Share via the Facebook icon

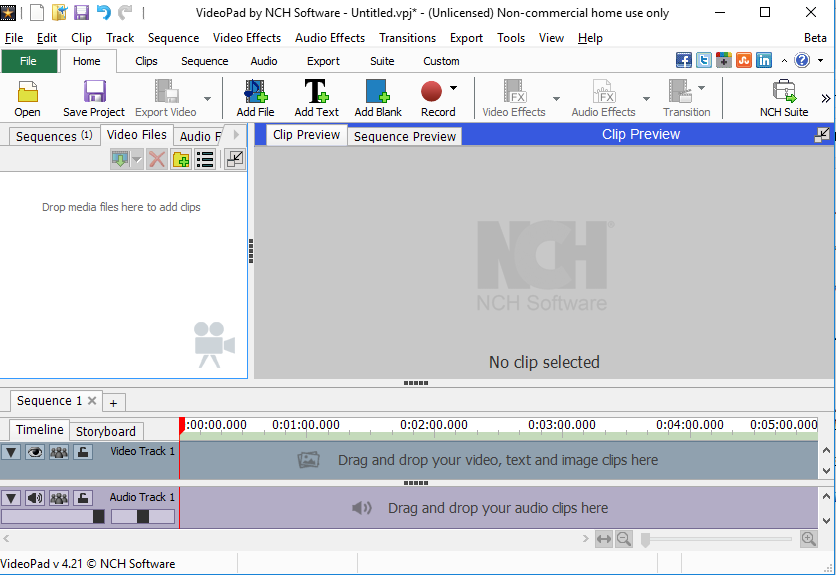pos(684,60)
